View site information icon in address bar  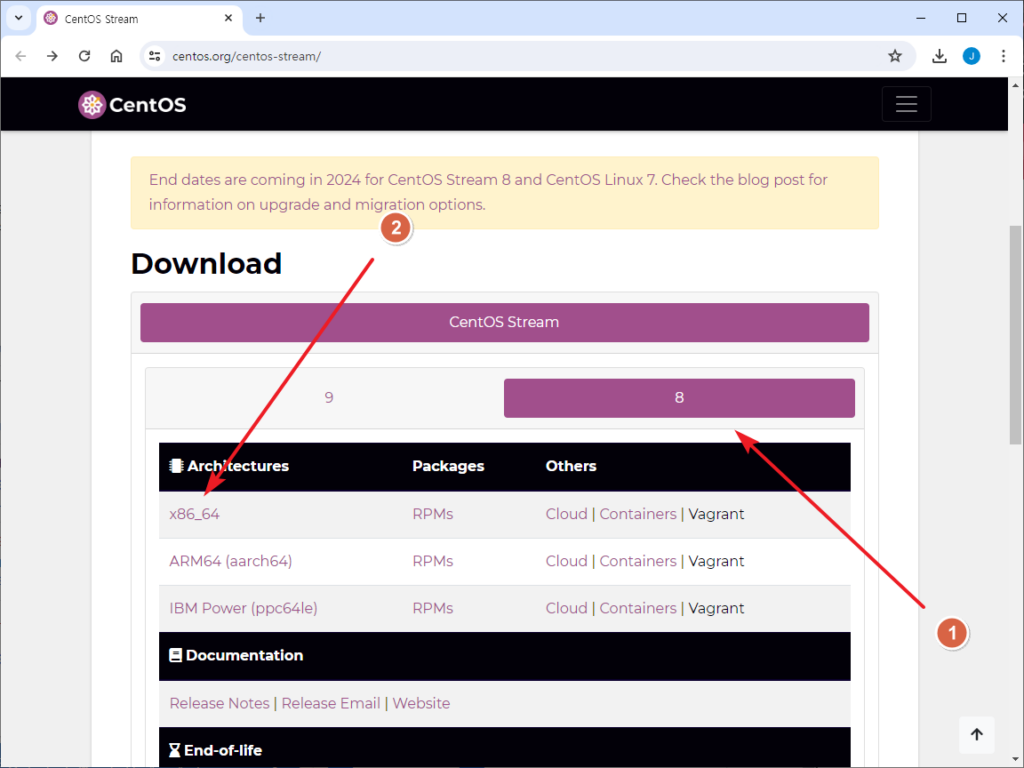(154, 56)
